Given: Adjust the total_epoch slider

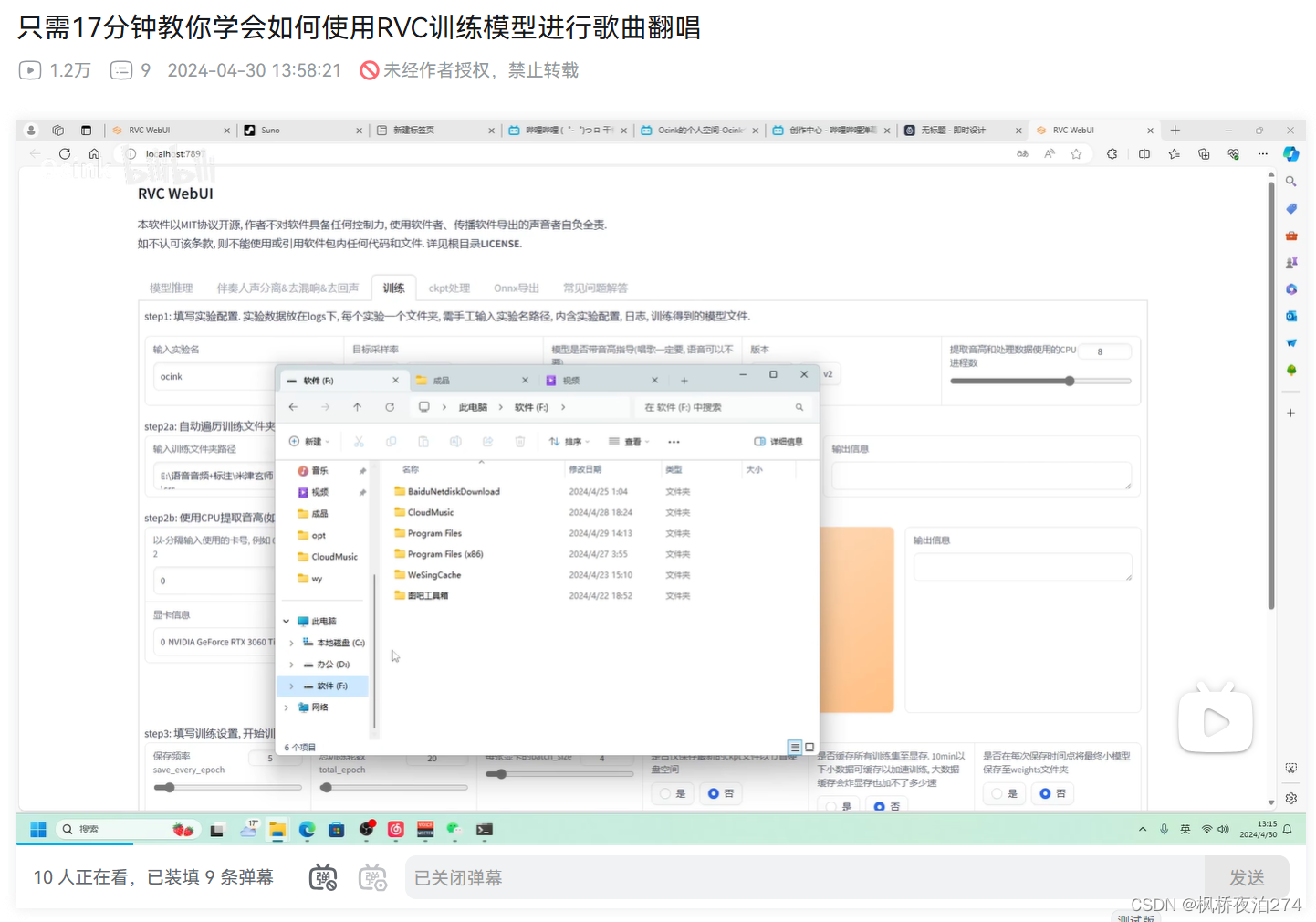Looking at the screenshot, I should tap(393, 787).
